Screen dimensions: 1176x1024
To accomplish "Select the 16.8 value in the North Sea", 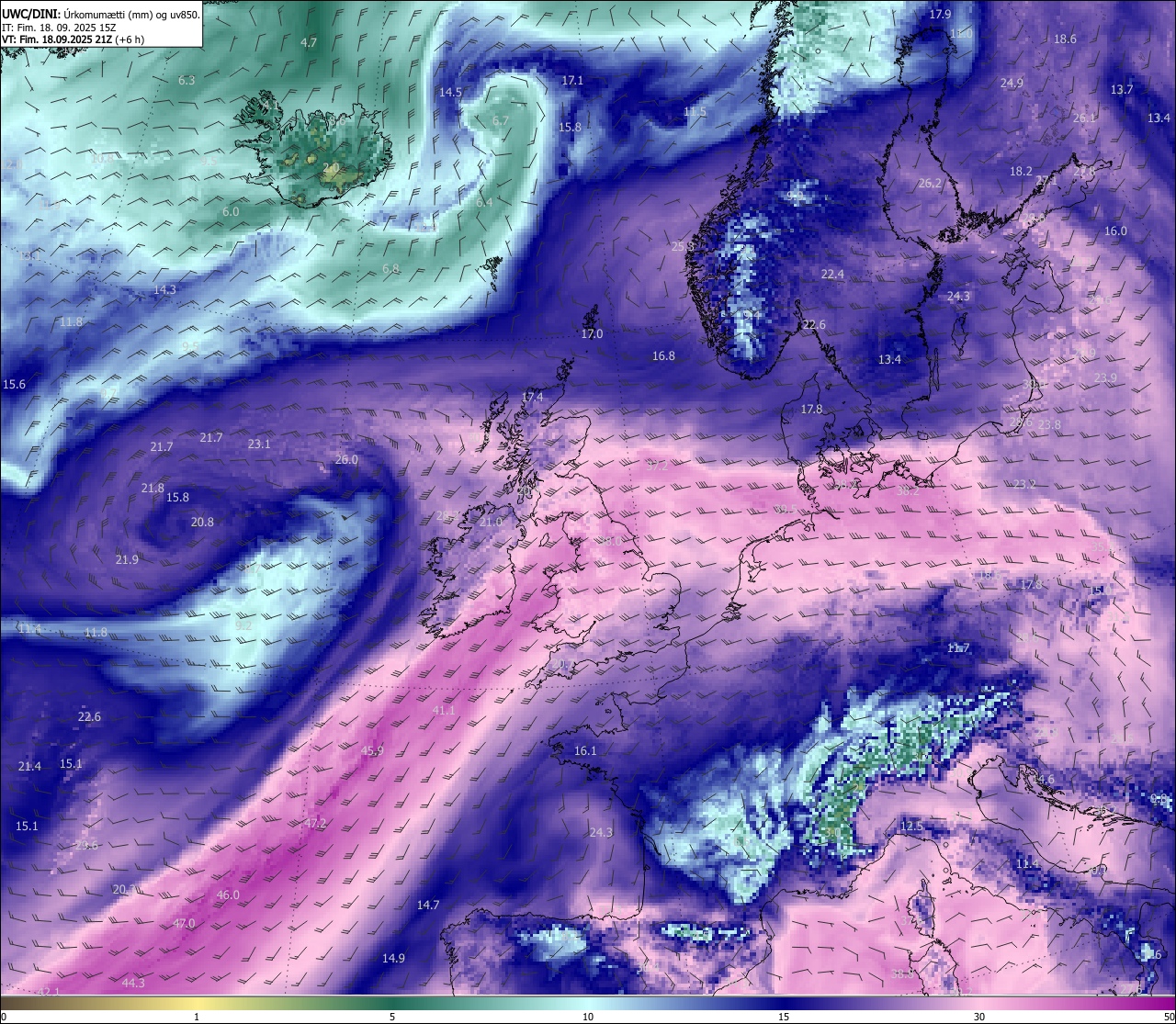I will 663,356.
